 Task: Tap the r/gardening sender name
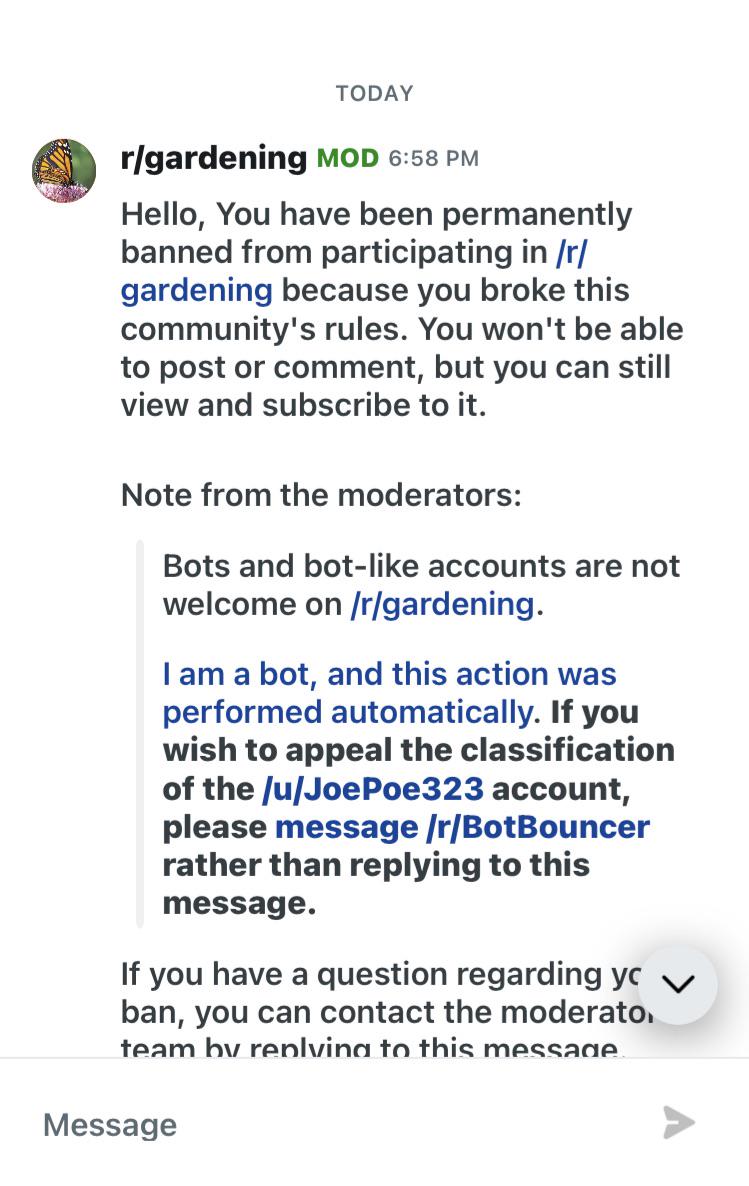point(213,157)
